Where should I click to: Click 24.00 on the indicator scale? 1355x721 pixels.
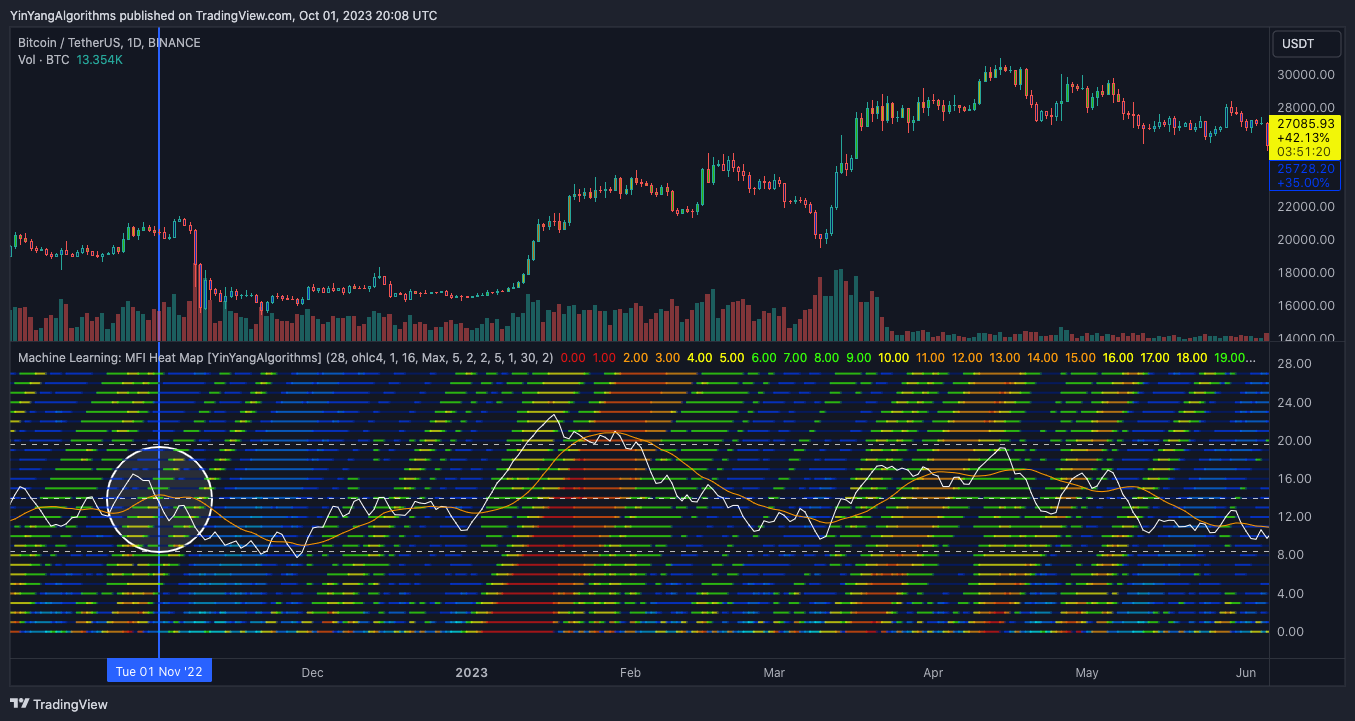(1294, 402)
